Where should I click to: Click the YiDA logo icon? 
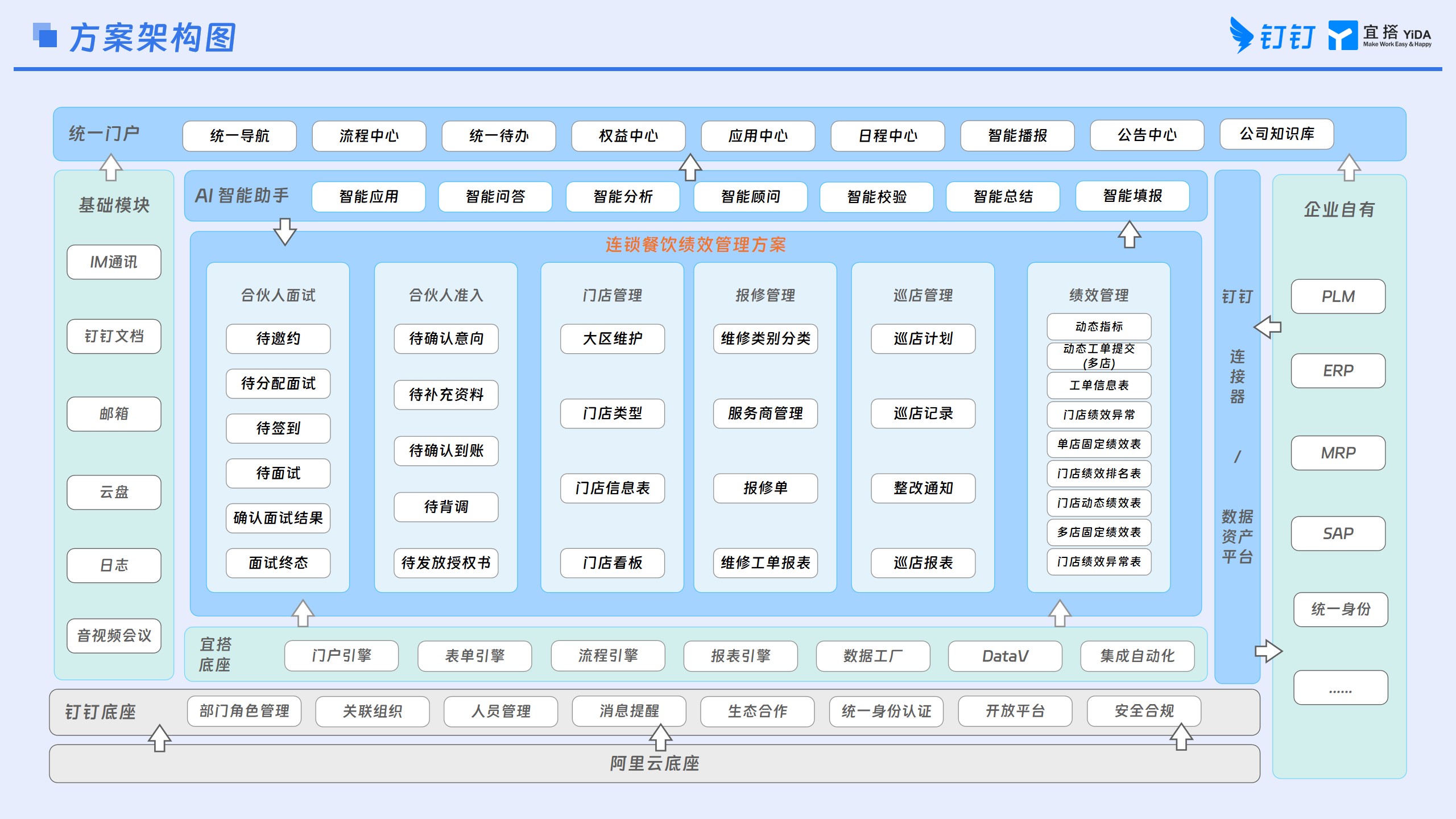tap(1342, 35)
